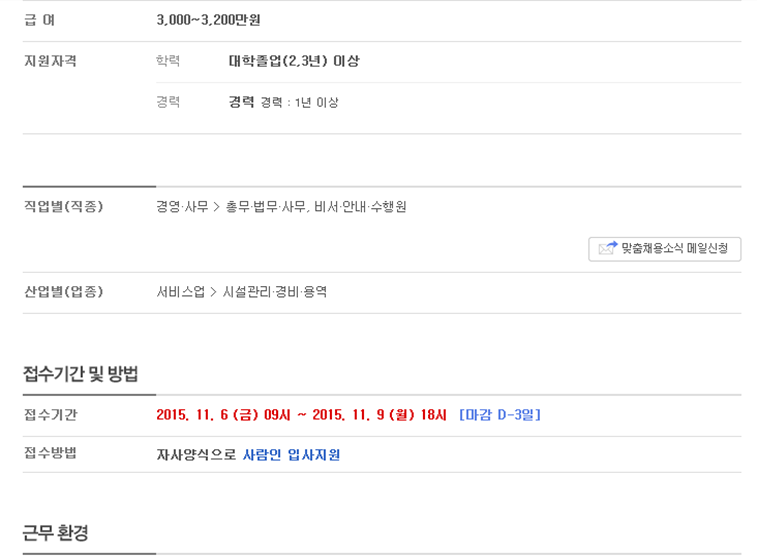Click the blue [마감 D-3일] deadline text
757x558 pixels.
coord(500,415)
